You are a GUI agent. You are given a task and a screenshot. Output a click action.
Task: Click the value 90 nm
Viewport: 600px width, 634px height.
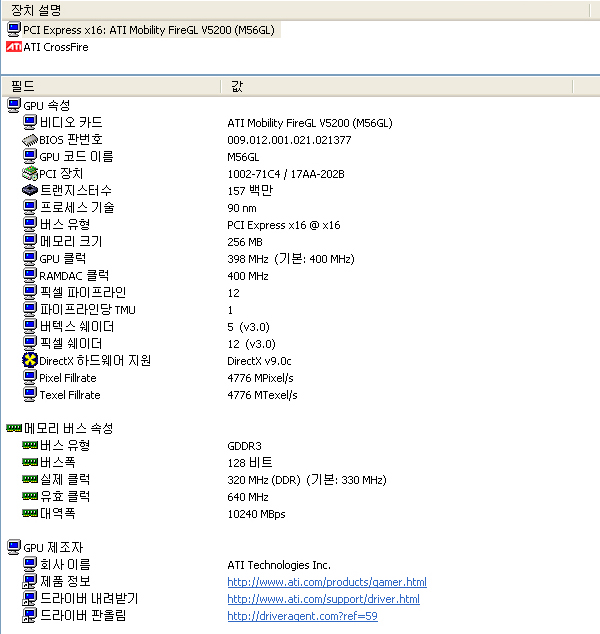pos(242,208)
